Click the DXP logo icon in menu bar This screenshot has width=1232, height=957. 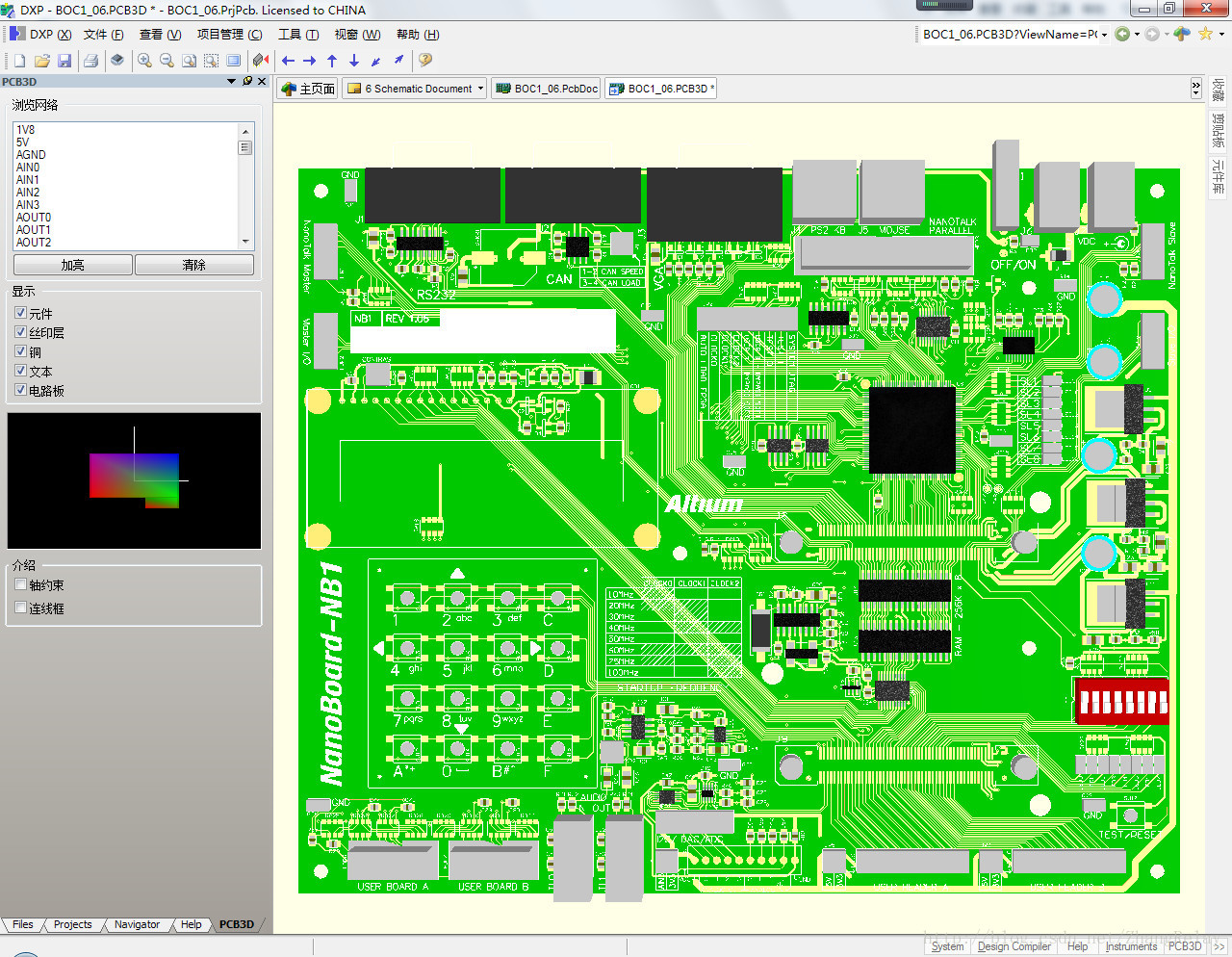point(16,35)
